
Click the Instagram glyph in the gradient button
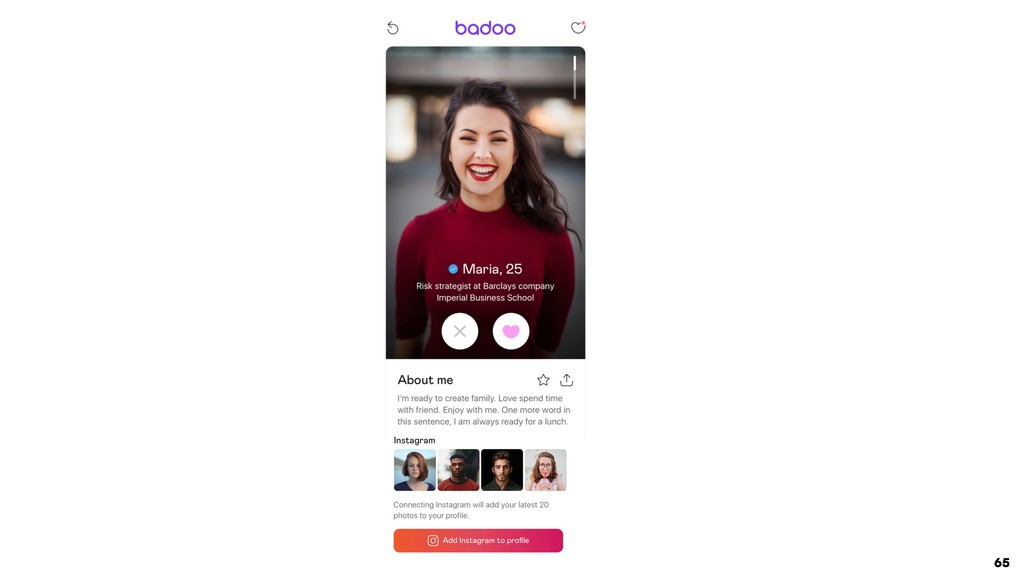(x=433, y=541)
